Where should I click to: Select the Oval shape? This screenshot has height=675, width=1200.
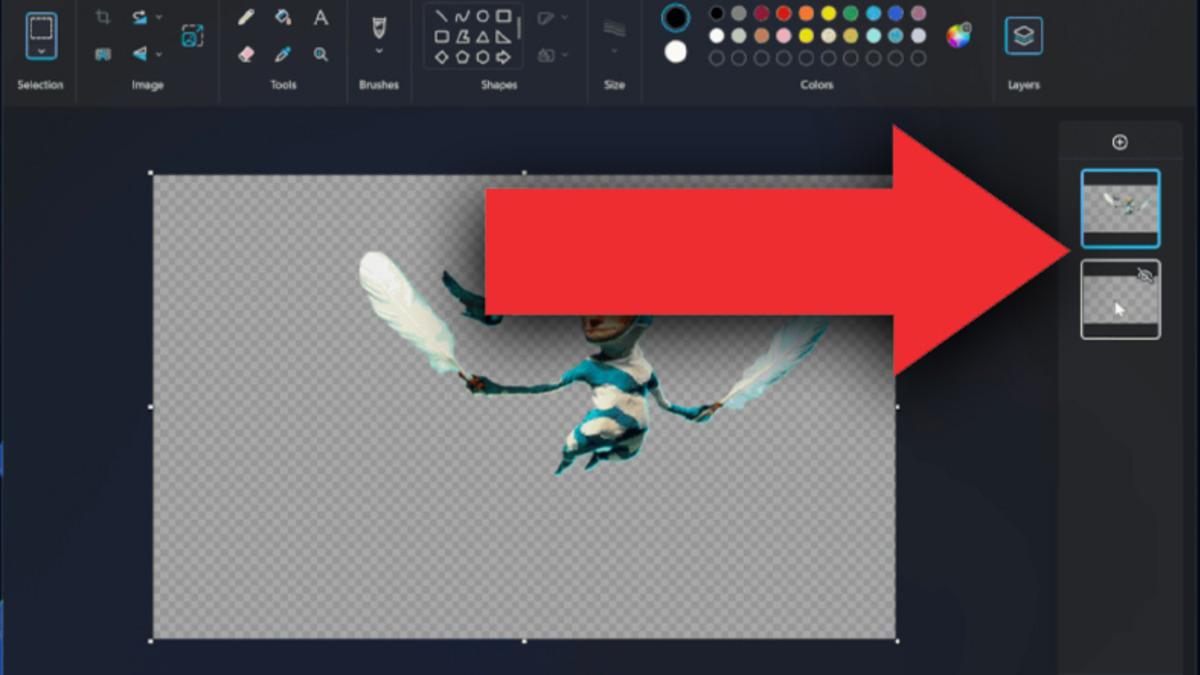[x=482, y=16]
